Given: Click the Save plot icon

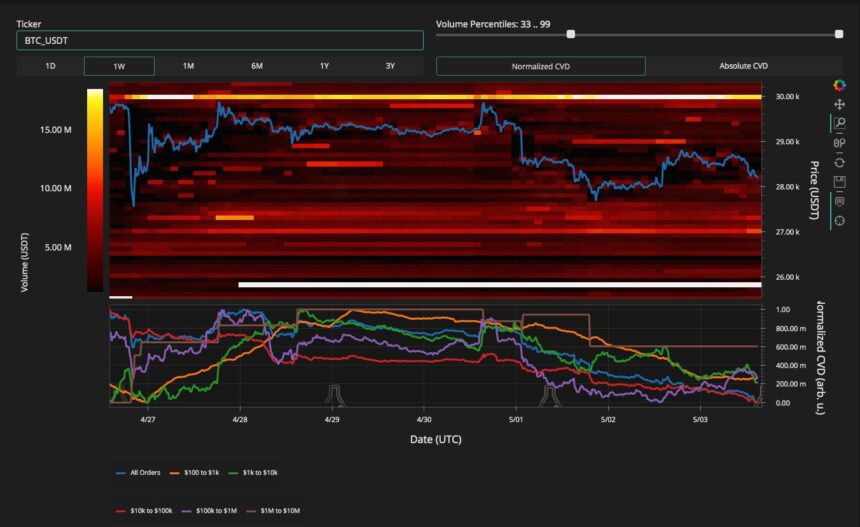Looking at the screenshot, I should 840,181.
